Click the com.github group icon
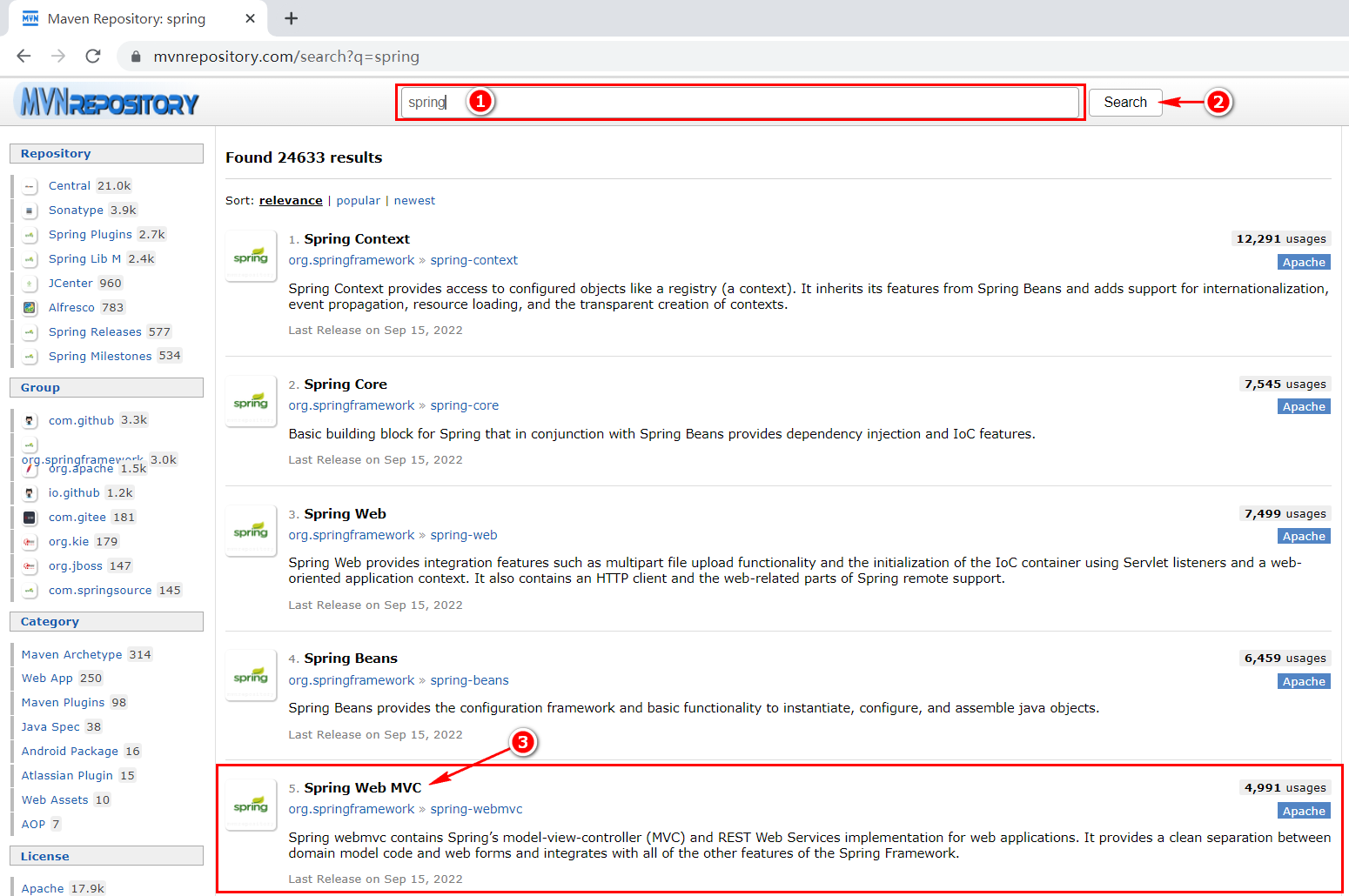This screenshot has width=1349, height=896. 30,421
